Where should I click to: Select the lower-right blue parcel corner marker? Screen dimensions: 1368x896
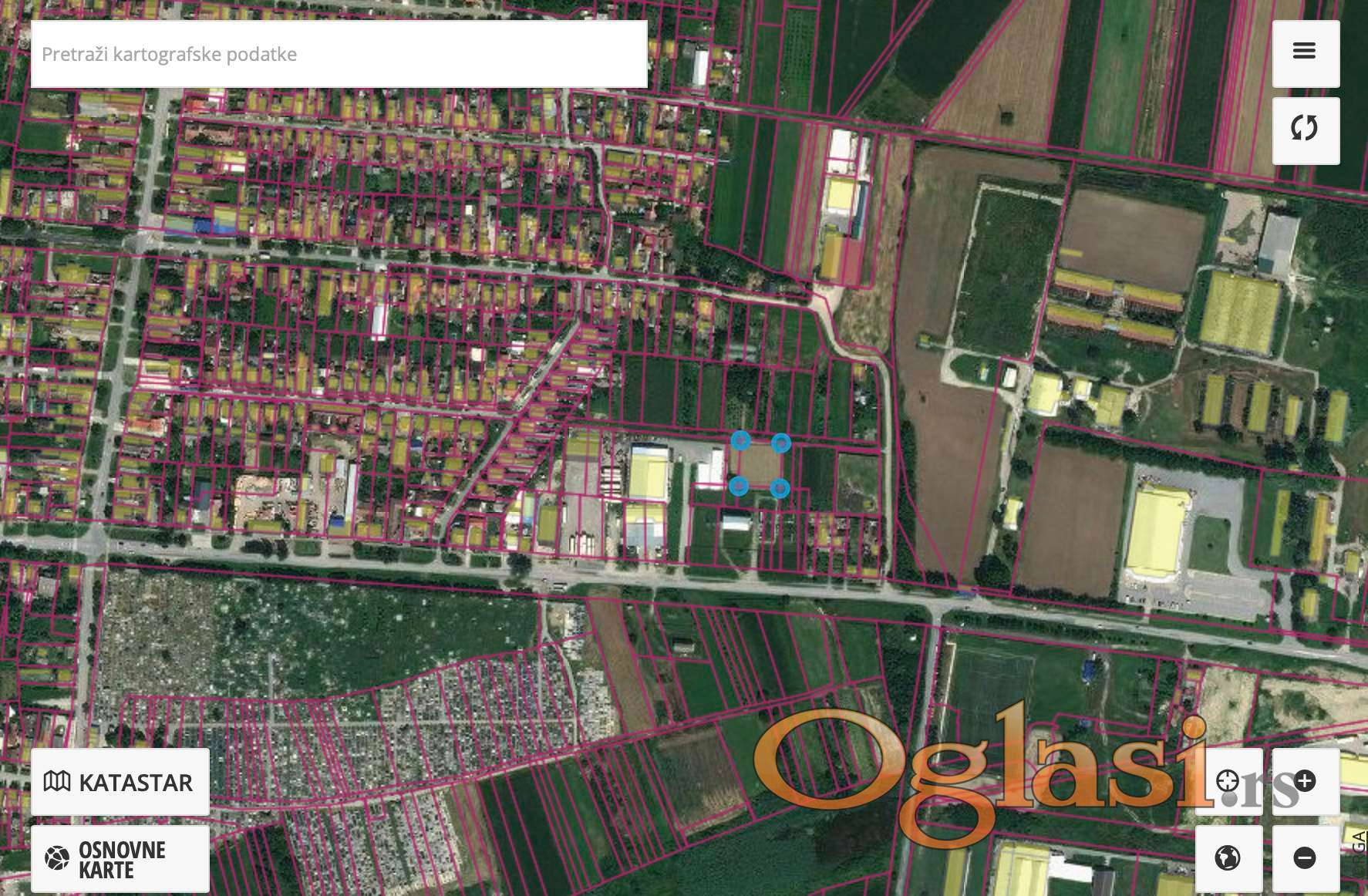(780, 488)
